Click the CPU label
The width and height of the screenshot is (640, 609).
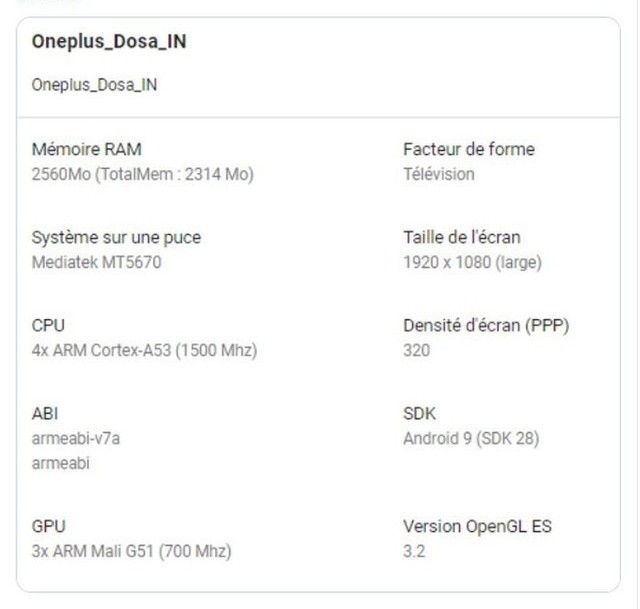coord(48,326)
